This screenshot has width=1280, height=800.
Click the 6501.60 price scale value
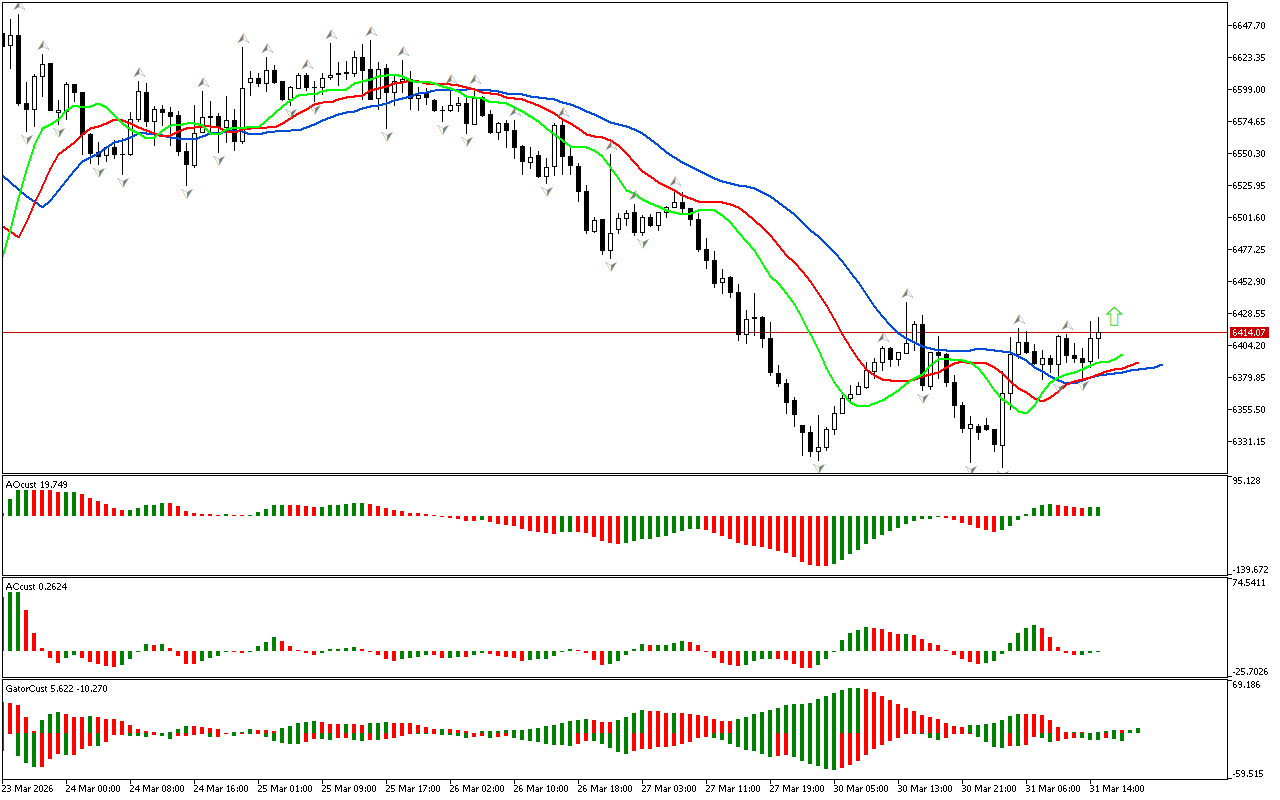[1250, 217]
